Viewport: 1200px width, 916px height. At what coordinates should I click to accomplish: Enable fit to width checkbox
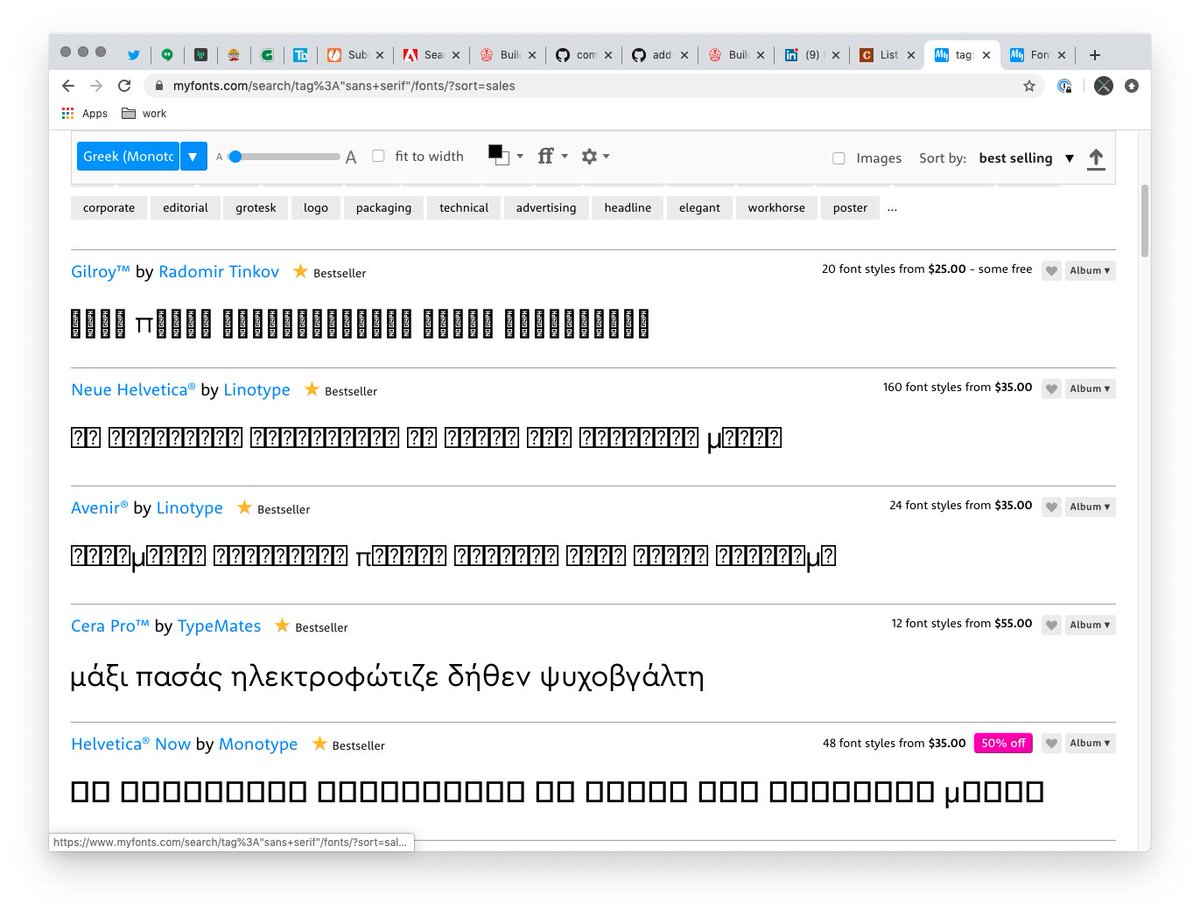pyautogui.click(x=378, y=156)
